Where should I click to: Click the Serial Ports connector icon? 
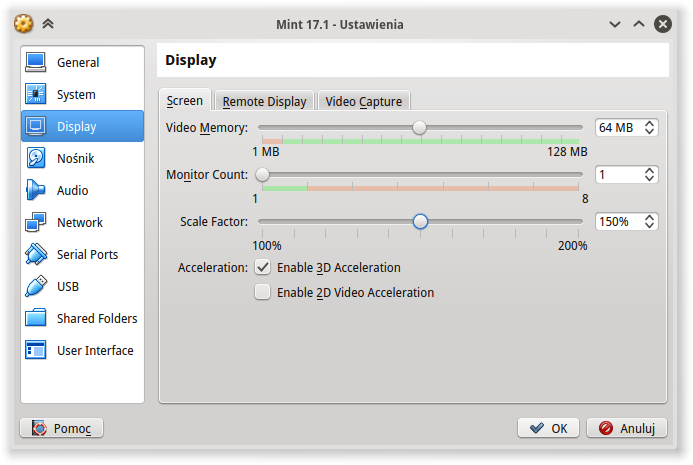(35, 254)
